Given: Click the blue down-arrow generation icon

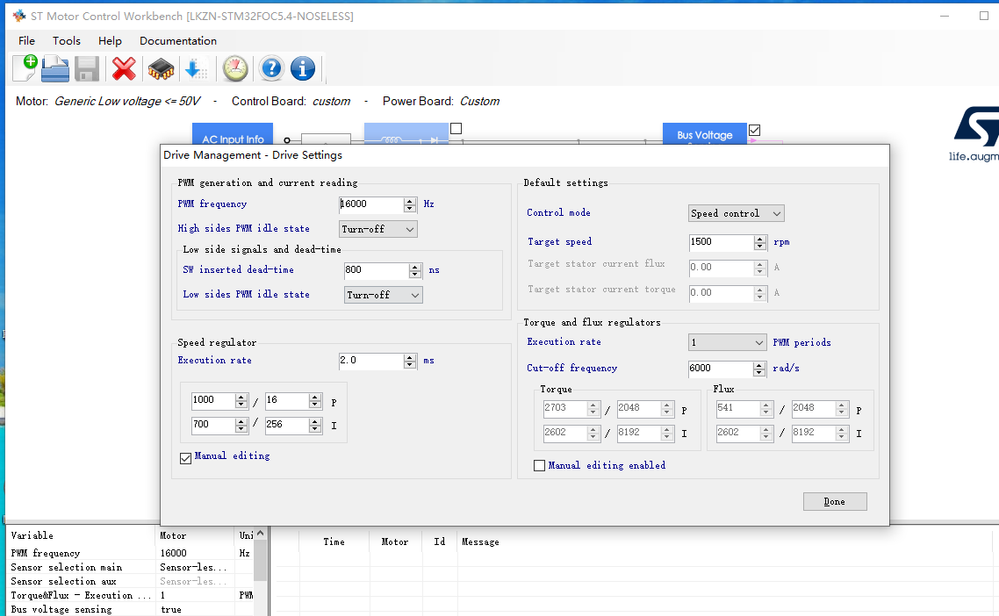Looking at the screenshot, I should tap(196, 68).
